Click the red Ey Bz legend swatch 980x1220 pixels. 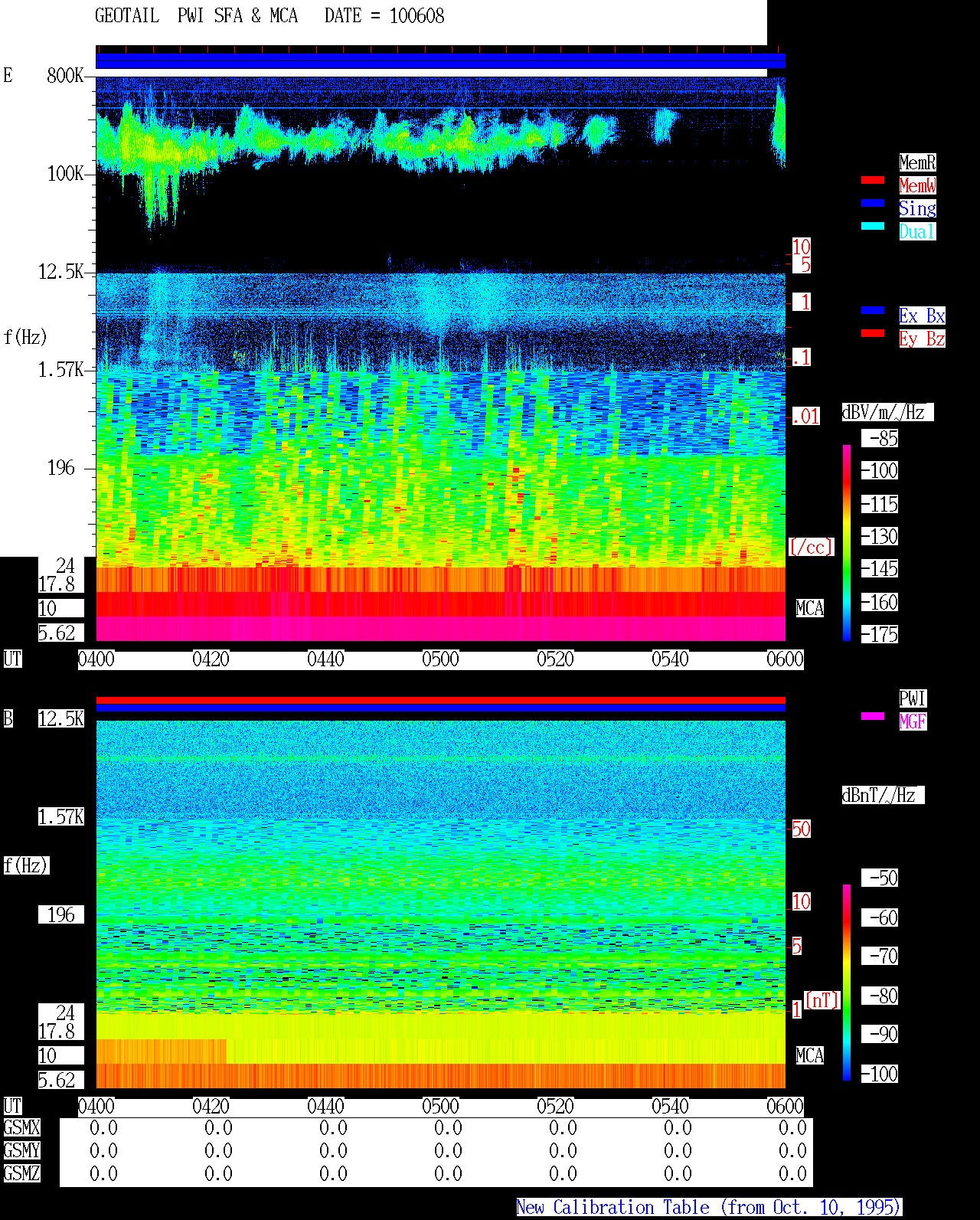[873, 333]
